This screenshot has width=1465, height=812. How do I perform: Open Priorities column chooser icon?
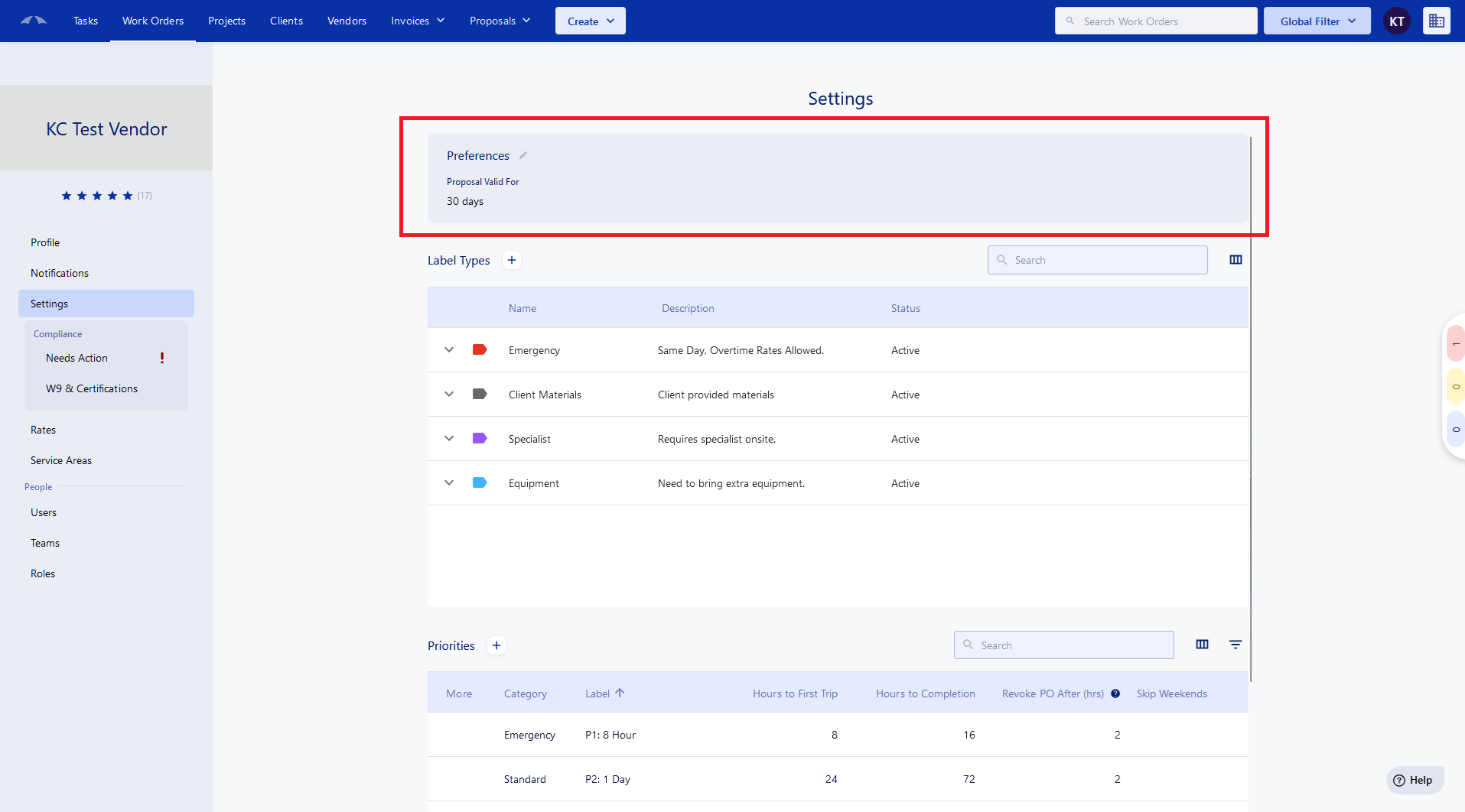click(x=1202, y=645)
